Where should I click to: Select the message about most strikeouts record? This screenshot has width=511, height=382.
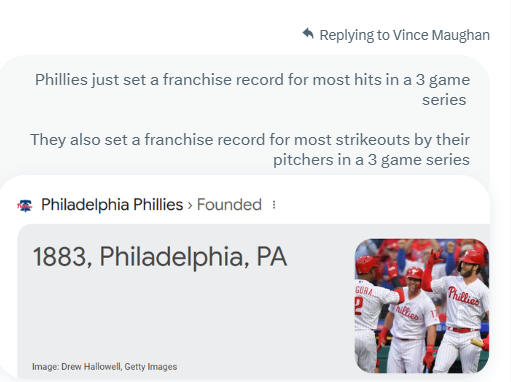tap(250, 150)
